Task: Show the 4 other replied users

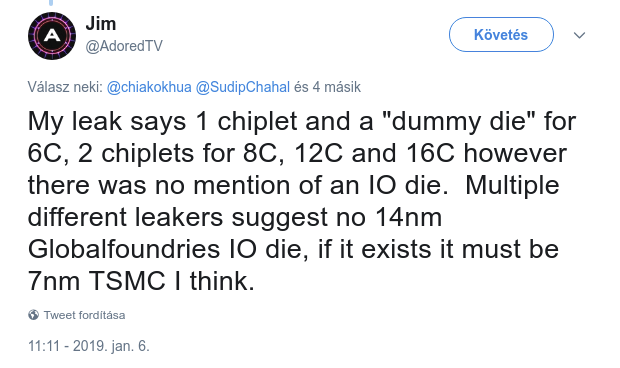Action: [x=327, y=87]
